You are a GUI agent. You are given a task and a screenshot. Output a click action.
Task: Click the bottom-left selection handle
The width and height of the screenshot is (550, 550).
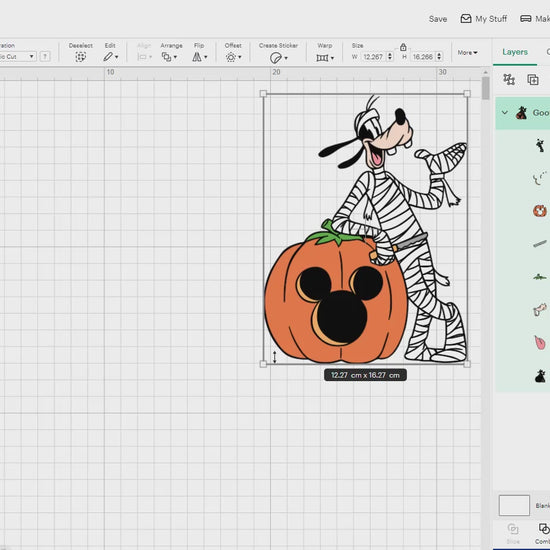(263, 364)
